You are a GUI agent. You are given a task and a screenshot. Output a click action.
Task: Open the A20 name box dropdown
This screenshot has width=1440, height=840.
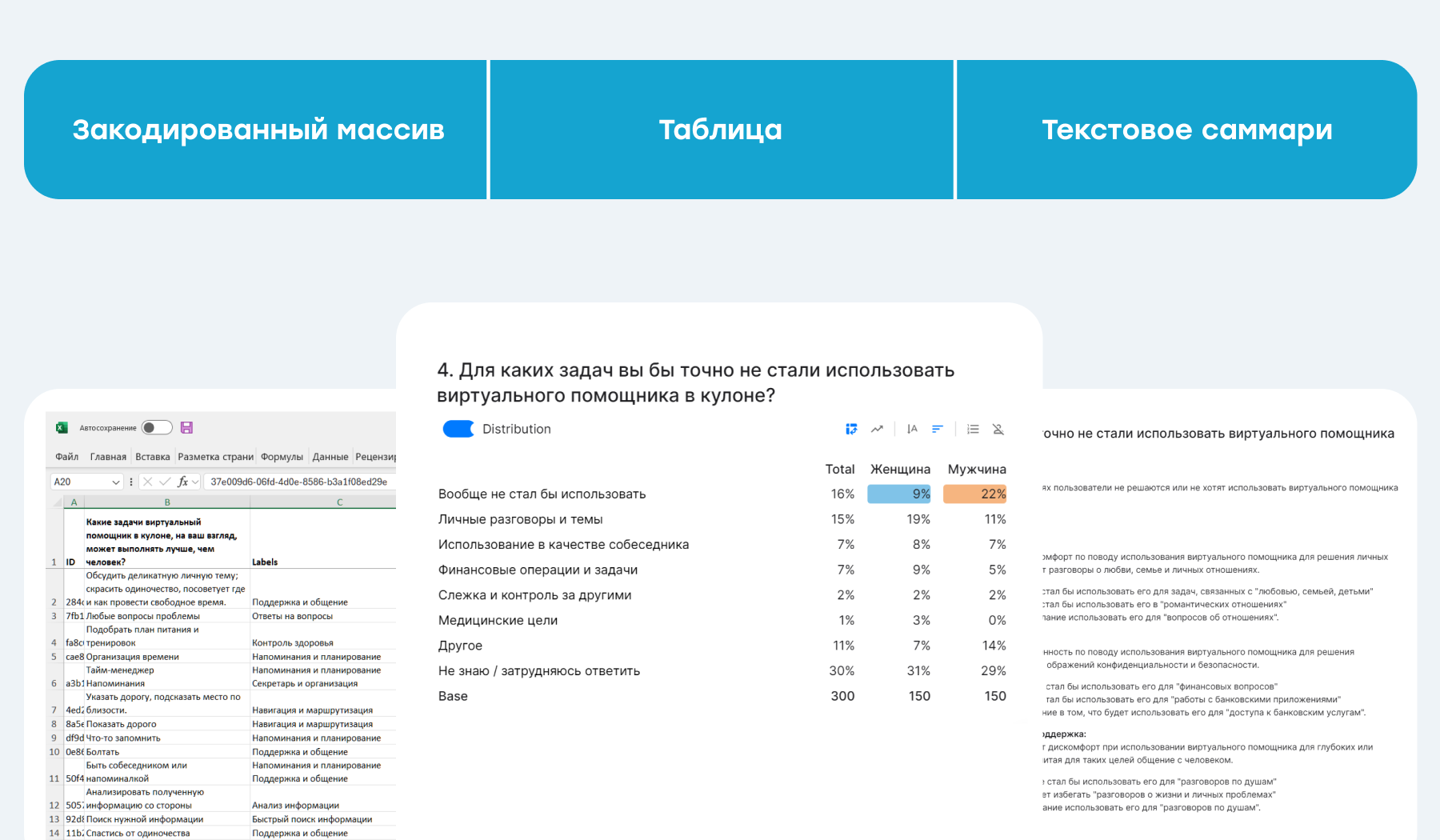click(x=116, y=482)
